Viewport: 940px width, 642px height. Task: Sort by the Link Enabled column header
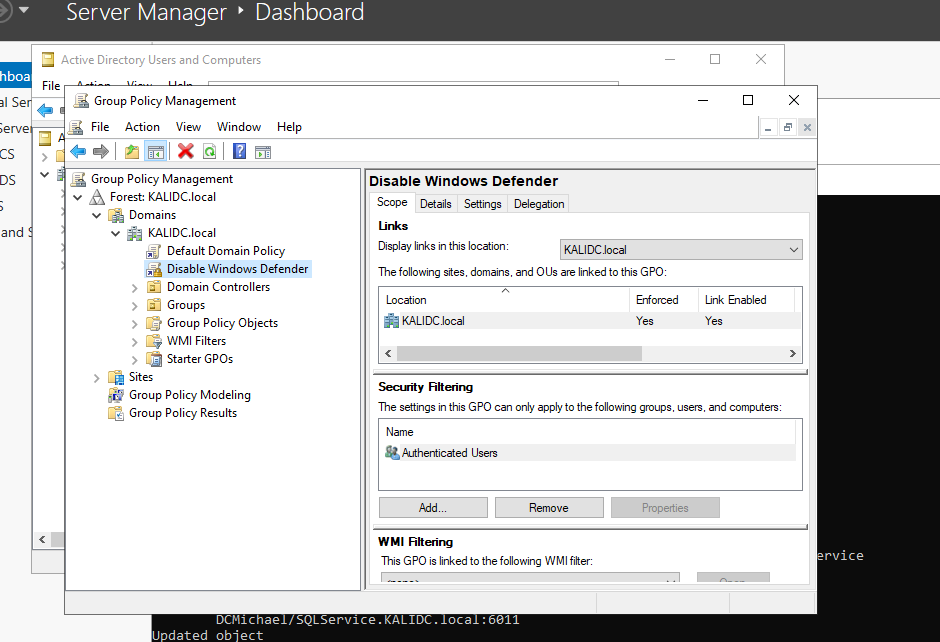click(746, 300)
